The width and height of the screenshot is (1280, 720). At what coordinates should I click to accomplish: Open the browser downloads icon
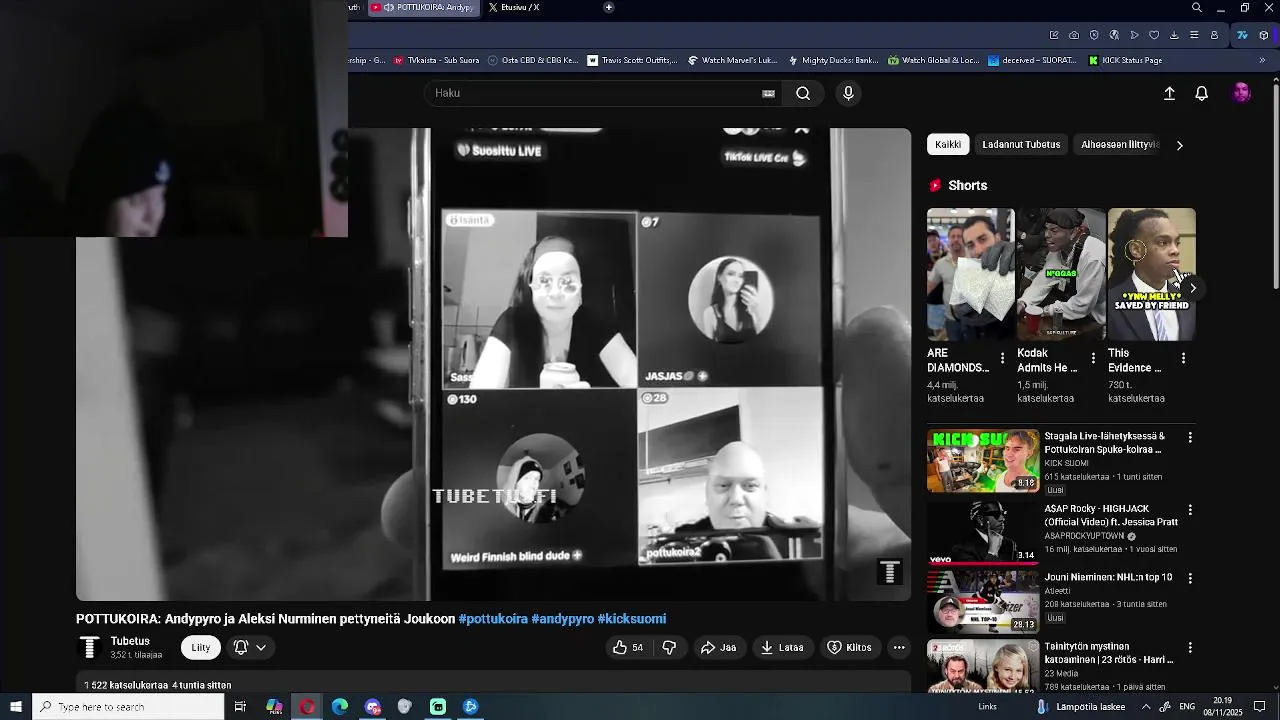click(x=1174, y=35)
